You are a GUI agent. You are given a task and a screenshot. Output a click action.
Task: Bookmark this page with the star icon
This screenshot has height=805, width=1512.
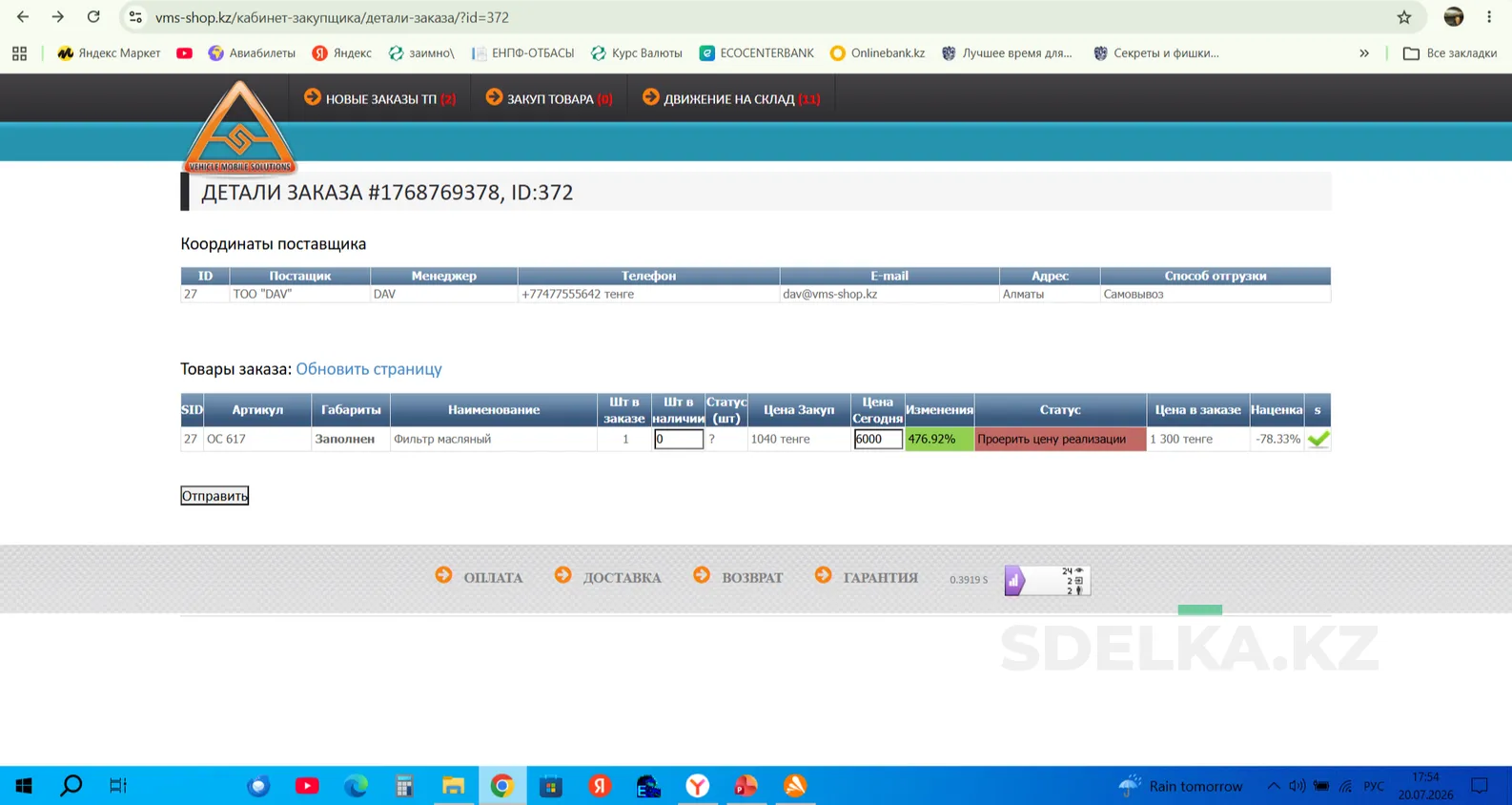point(1404,17)
